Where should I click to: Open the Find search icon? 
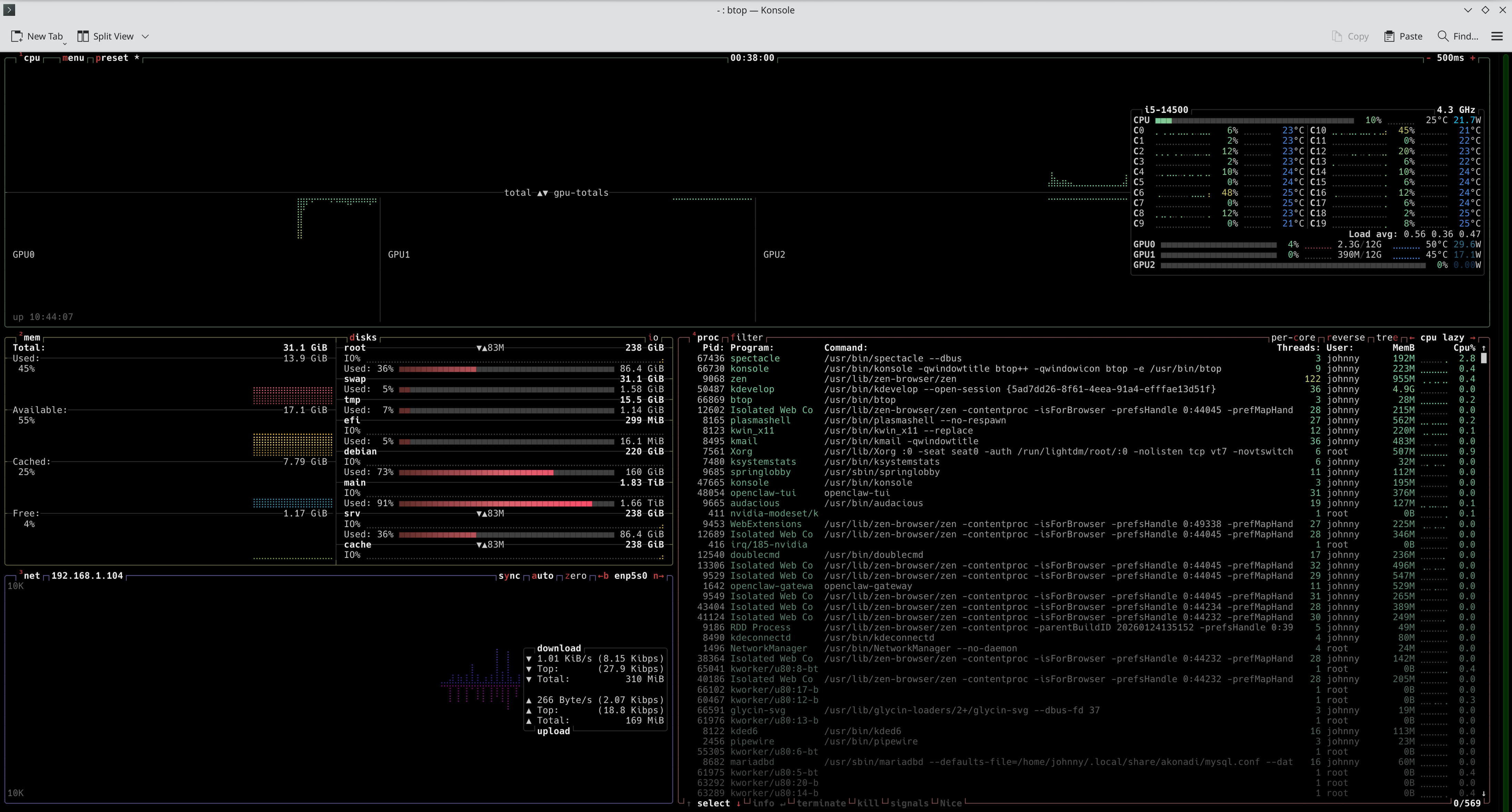point(1443,36)
